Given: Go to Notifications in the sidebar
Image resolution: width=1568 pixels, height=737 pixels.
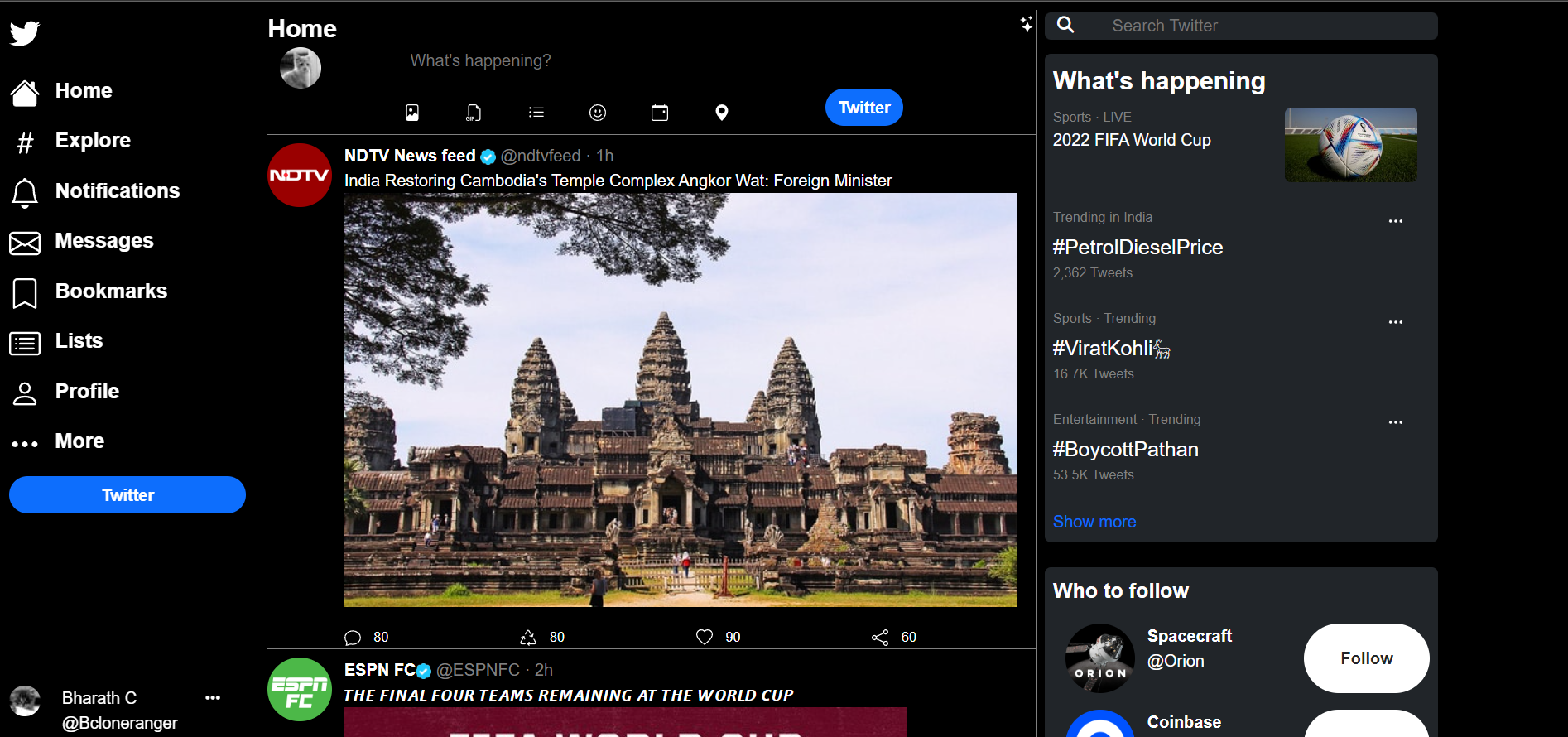Looking at the screenshot, I should click(118, 190).
